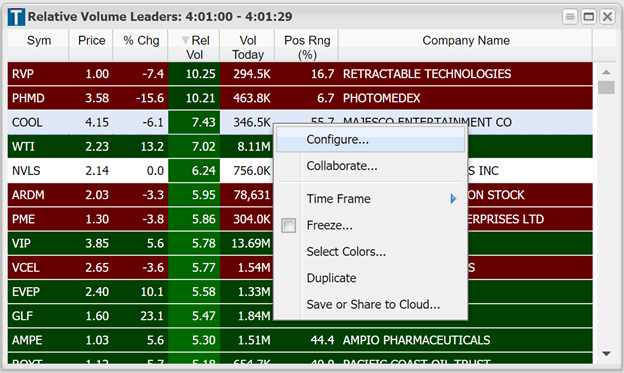Open the window menu icon with three lines
The width and height of the screenshot is (624, 373).
coord(570,17)
